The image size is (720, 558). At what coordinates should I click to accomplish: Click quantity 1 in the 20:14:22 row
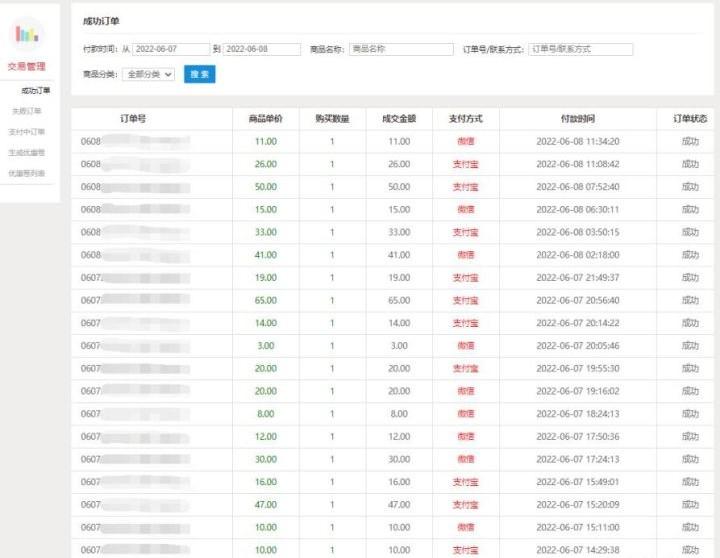[x=332, y=323]
